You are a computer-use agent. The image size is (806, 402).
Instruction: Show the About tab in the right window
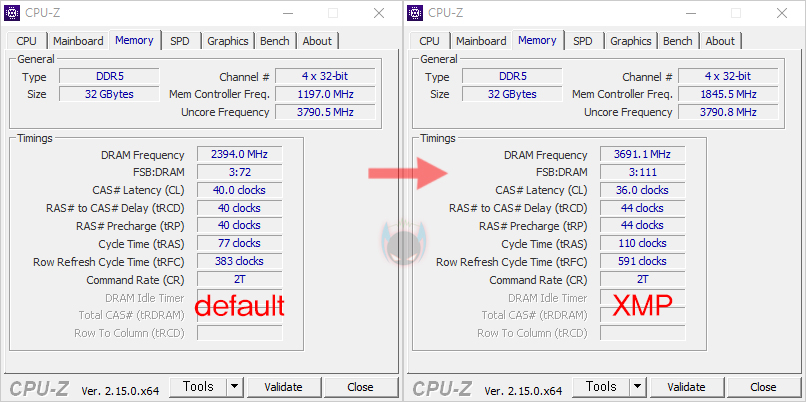(x=720, y=41)
